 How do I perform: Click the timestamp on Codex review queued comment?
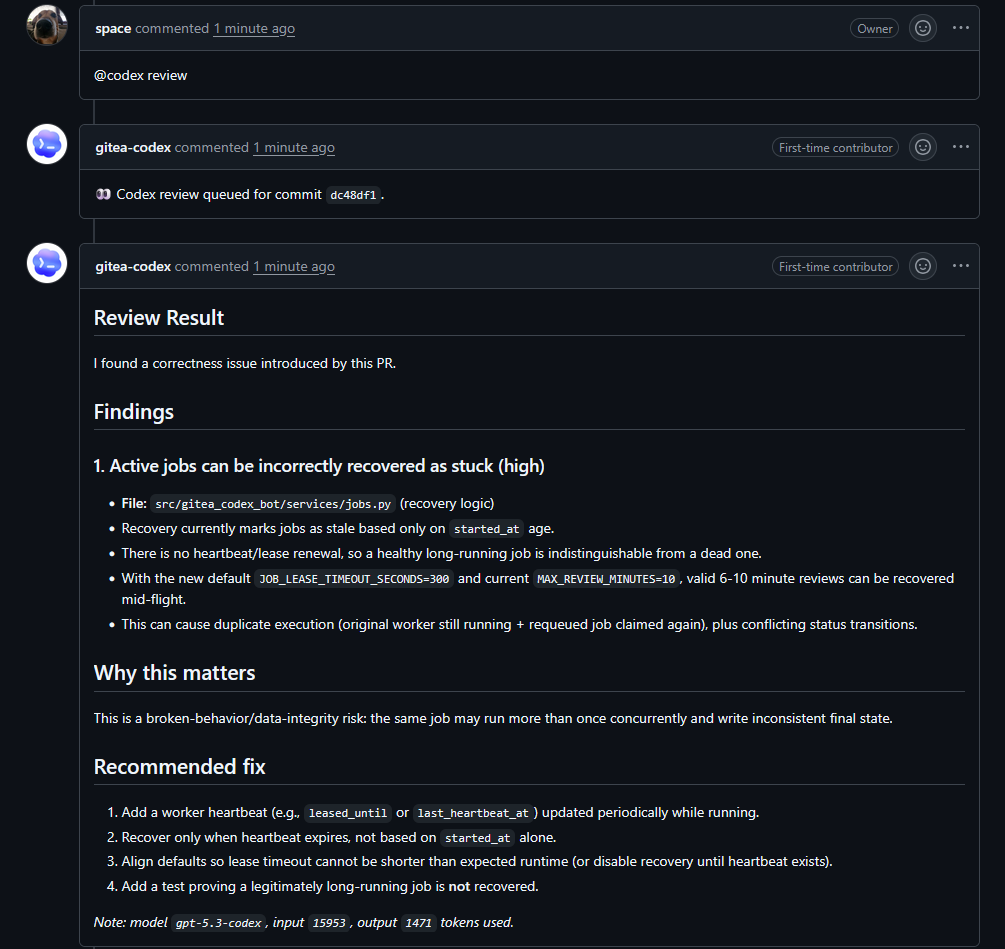pyautogui.click(x=294, y=147)
